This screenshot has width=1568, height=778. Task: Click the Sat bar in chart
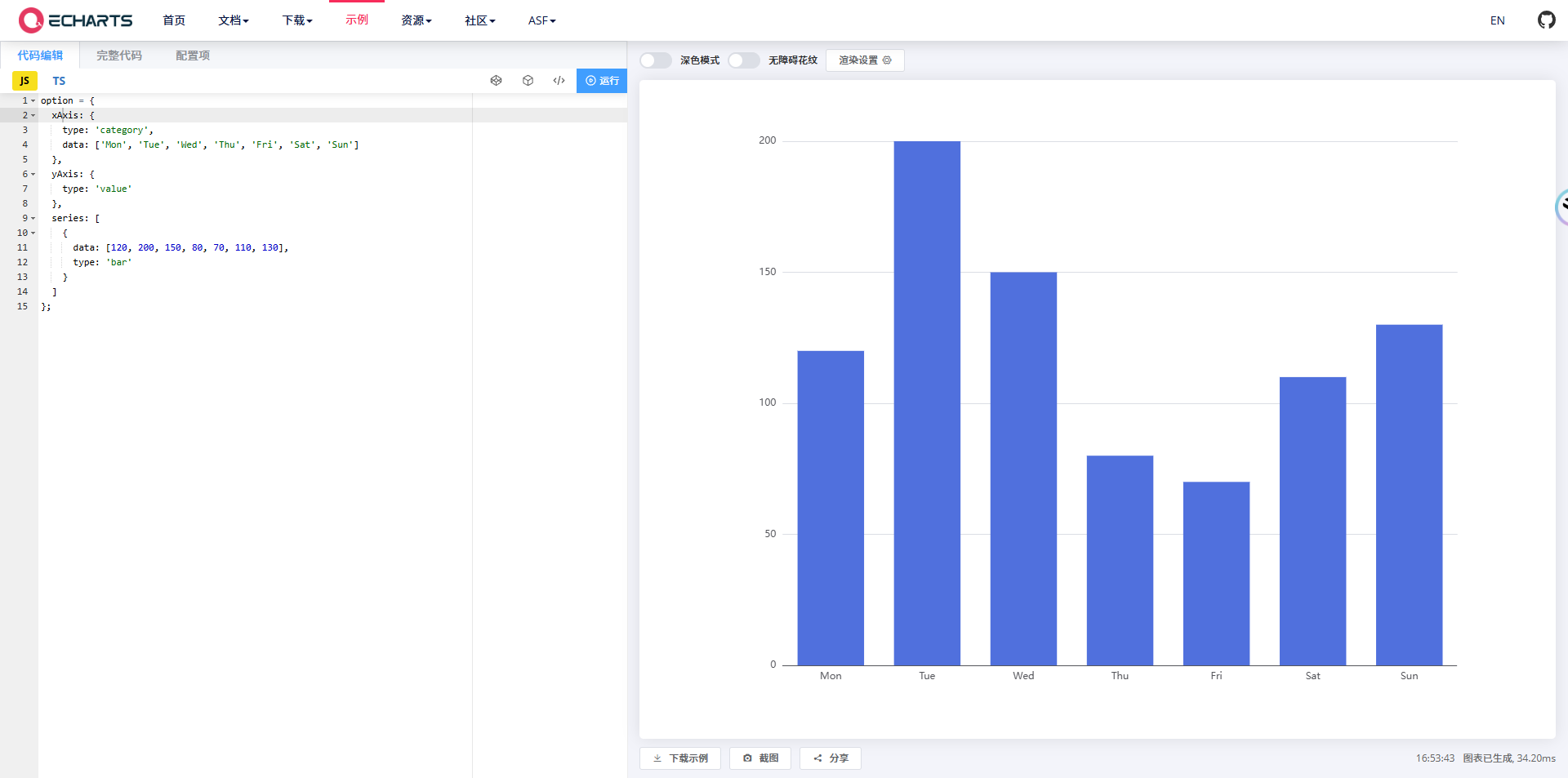coord(1312,521)
